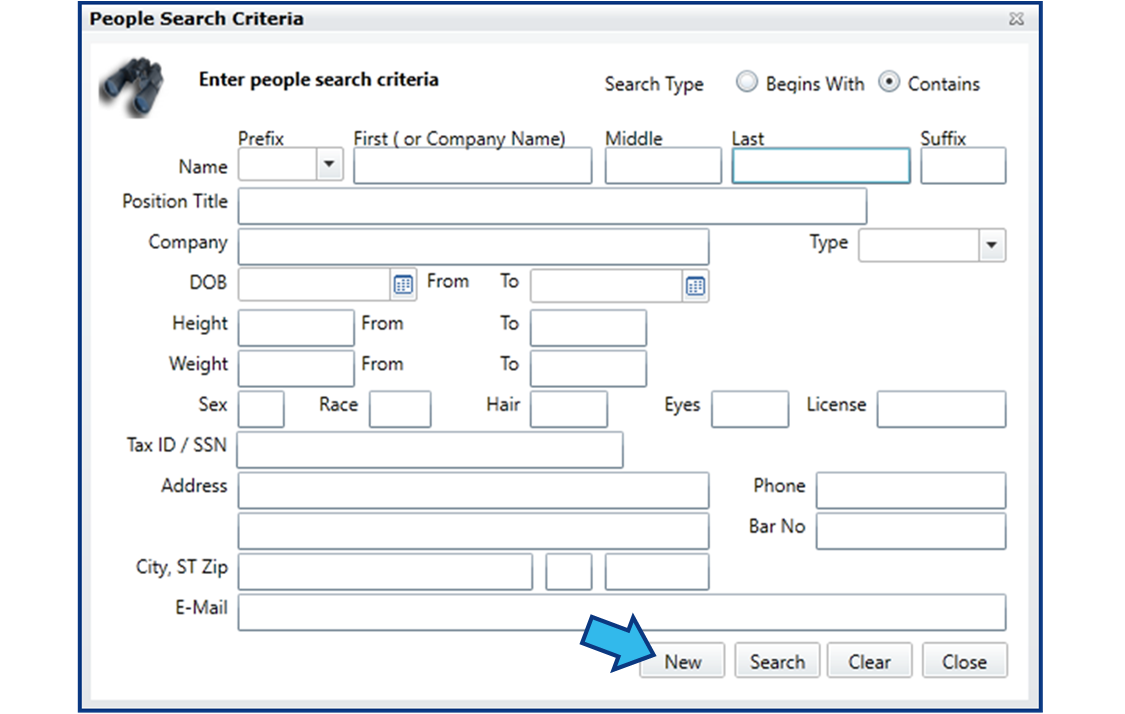1125x714 pixels.
Task: Select the Begins With search type
Action: click(746, 82)
